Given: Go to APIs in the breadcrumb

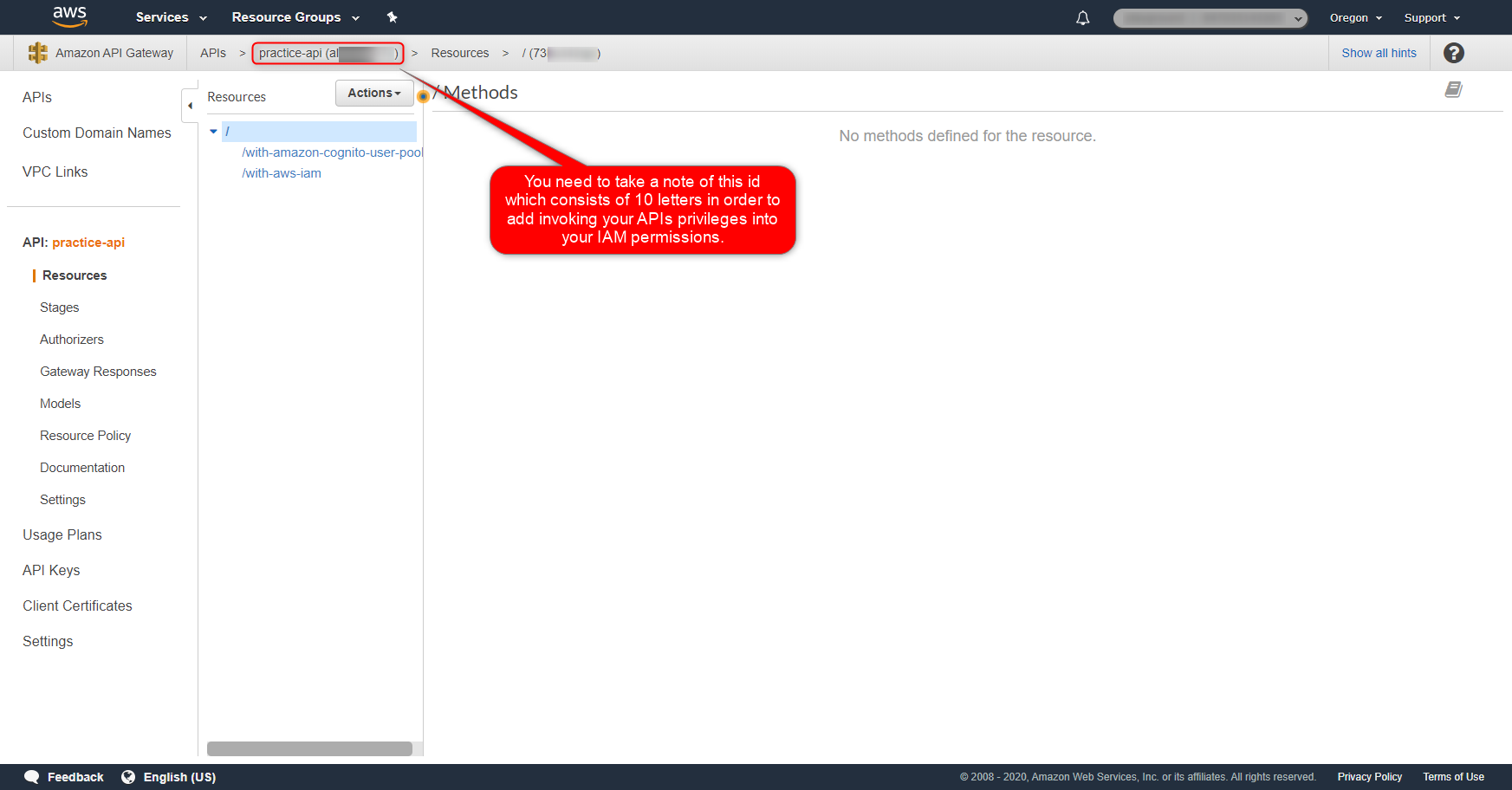Looking at the screenshot, I should pyautogui.click(x=213, y=53).
